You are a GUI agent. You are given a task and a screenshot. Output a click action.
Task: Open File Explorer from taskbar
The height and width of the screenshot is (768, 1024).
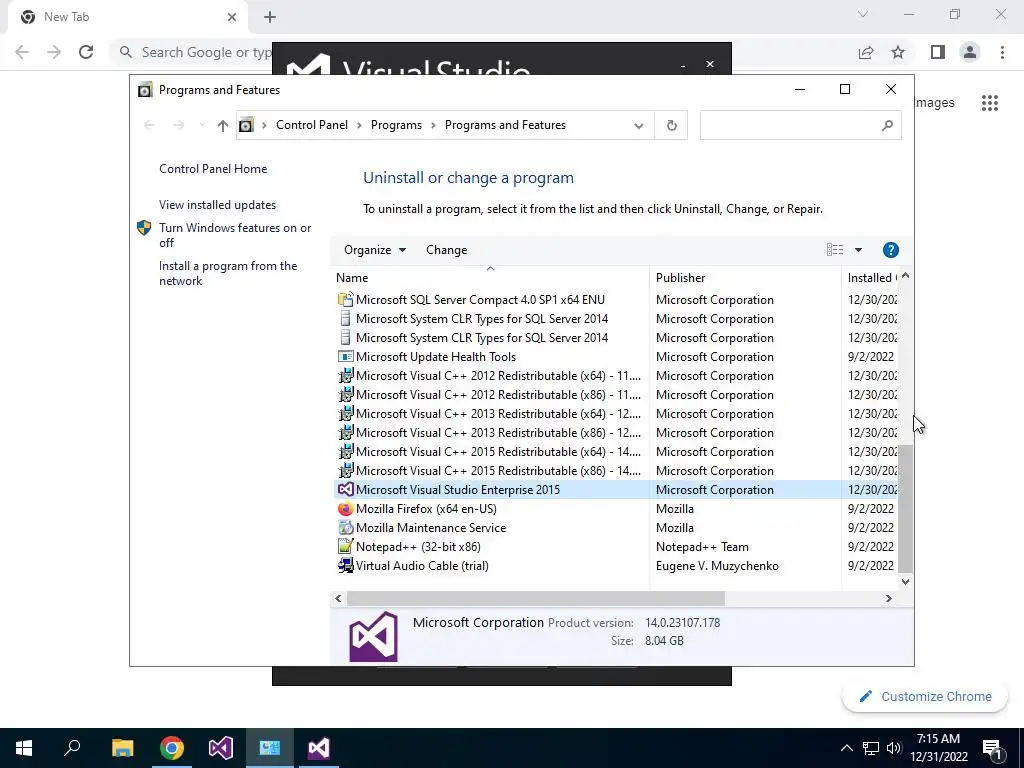(122, 748)
